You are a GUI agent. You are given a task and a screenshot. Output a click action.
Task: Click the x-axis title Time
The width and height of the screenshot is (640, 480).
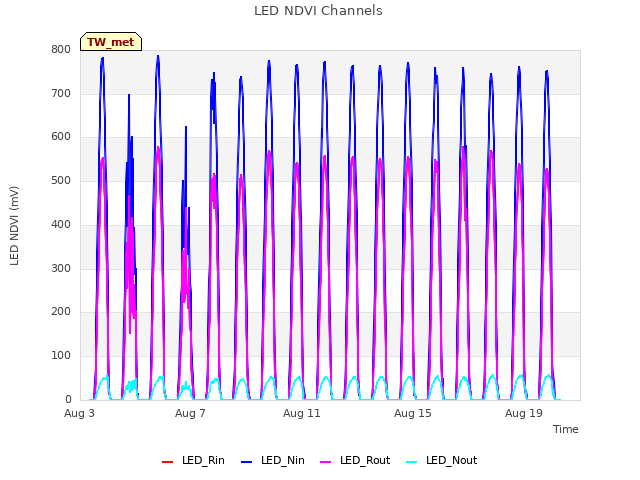click(565, 429)
